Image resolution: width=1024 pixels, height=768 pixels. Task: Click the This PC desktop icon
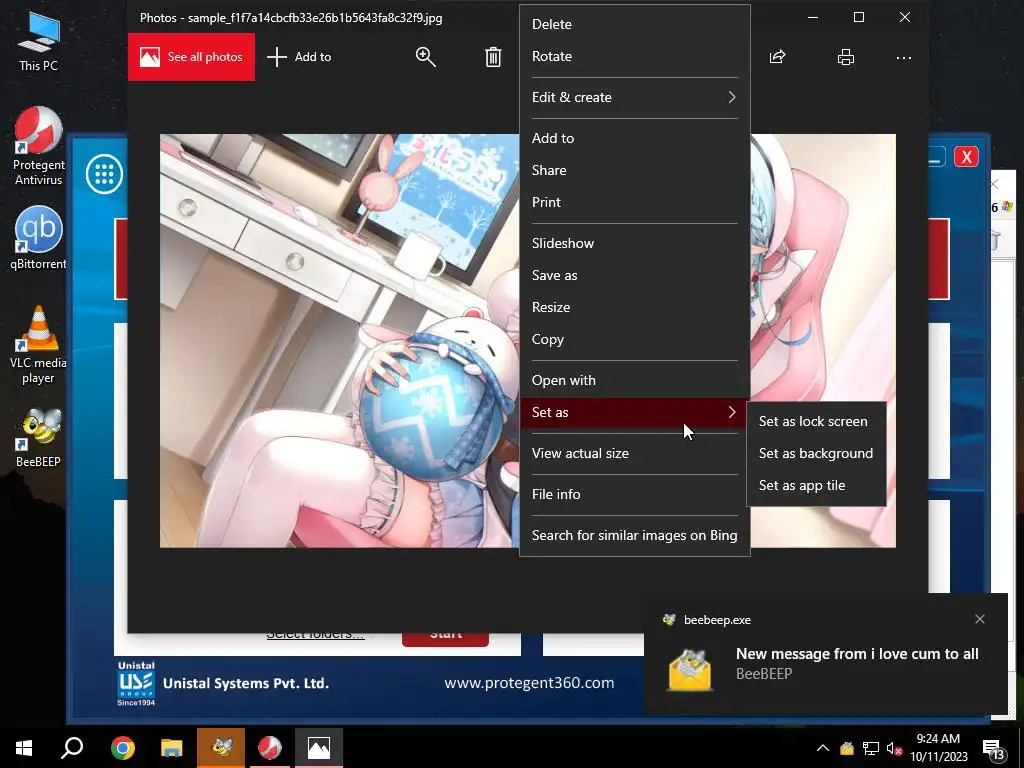[x=39, y=42]
